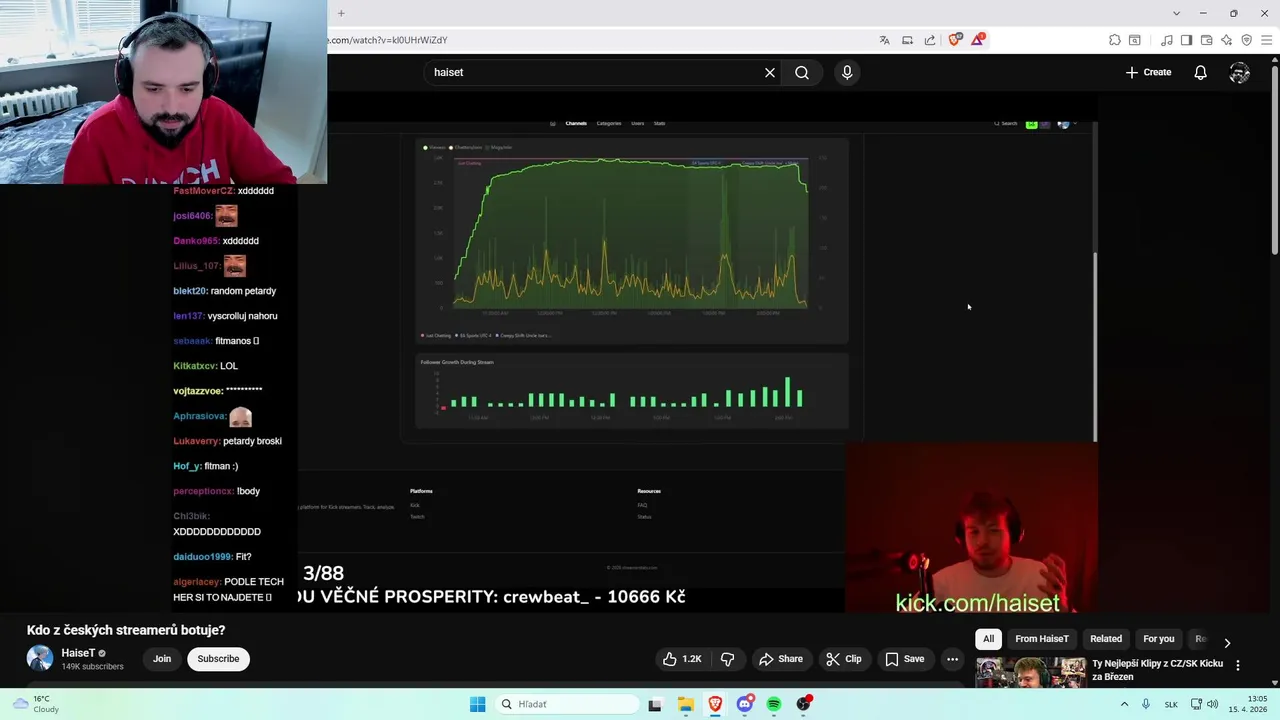Open Spotify from the taskbar

click(x=774, y=704)
